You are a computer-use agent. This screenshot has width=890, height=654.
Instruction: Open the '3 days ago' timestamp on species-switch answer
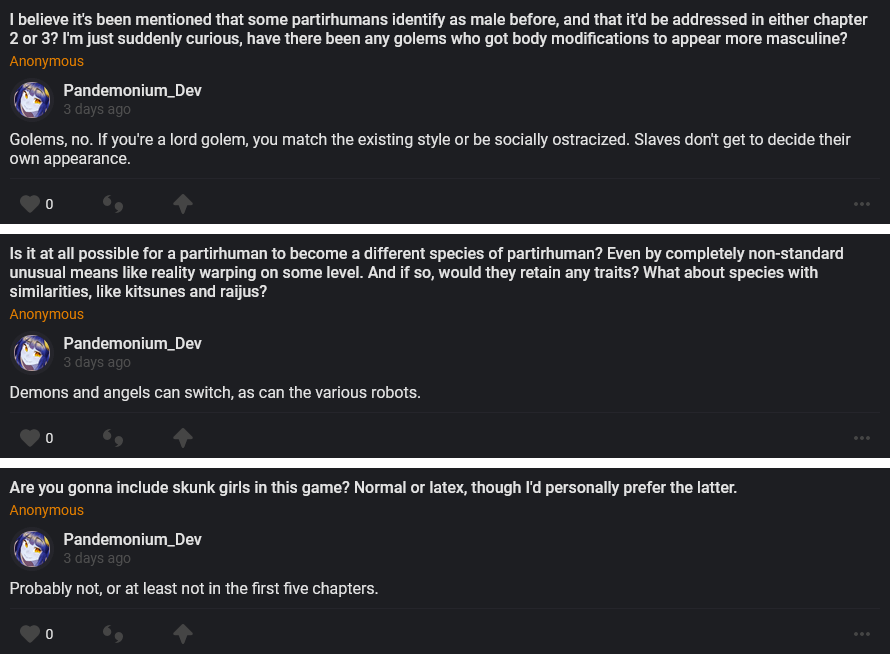pos(97,362)
